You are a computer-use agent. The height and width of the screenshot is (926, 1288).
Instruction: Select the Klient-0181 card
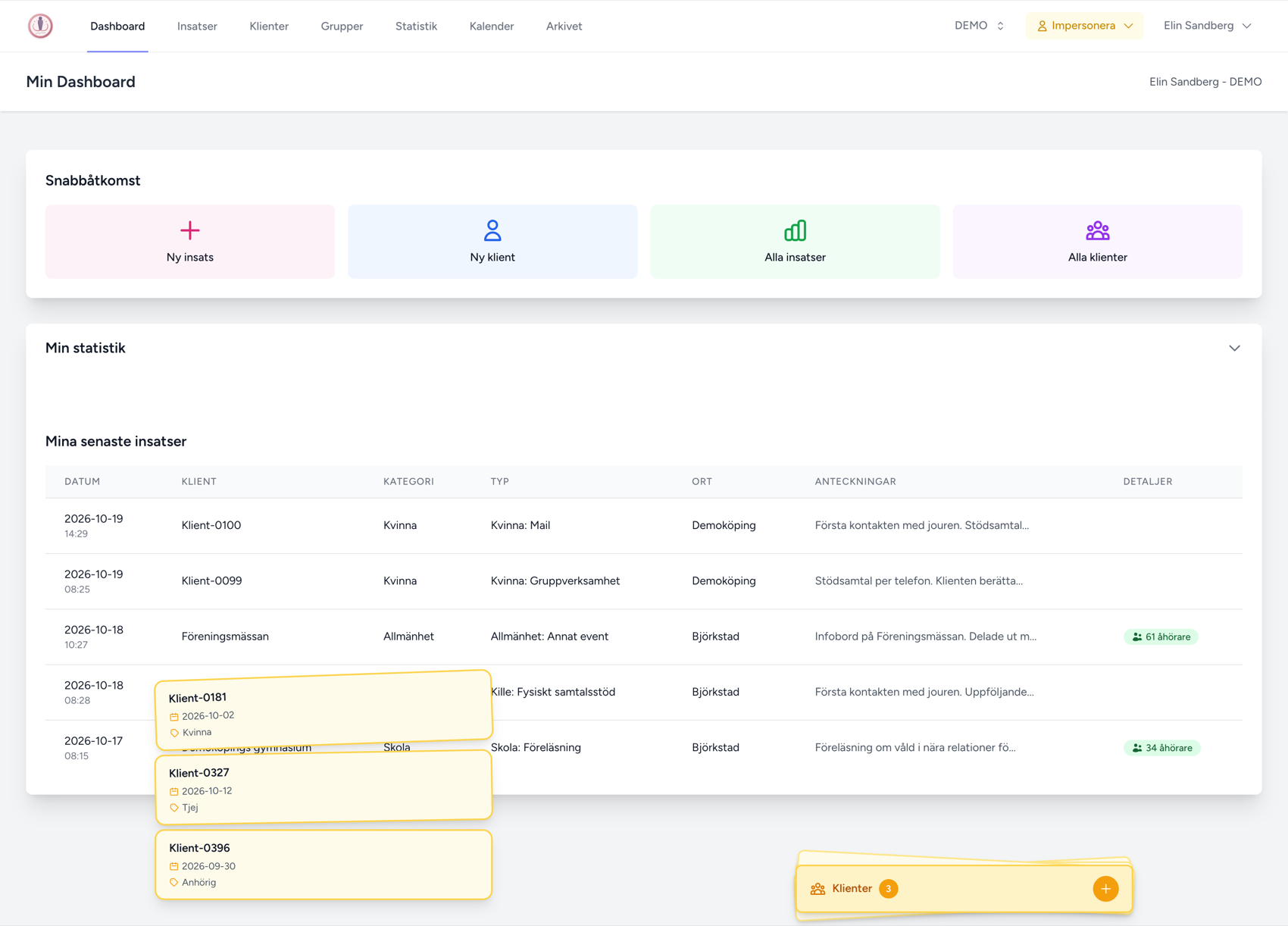tap(324, 709)
